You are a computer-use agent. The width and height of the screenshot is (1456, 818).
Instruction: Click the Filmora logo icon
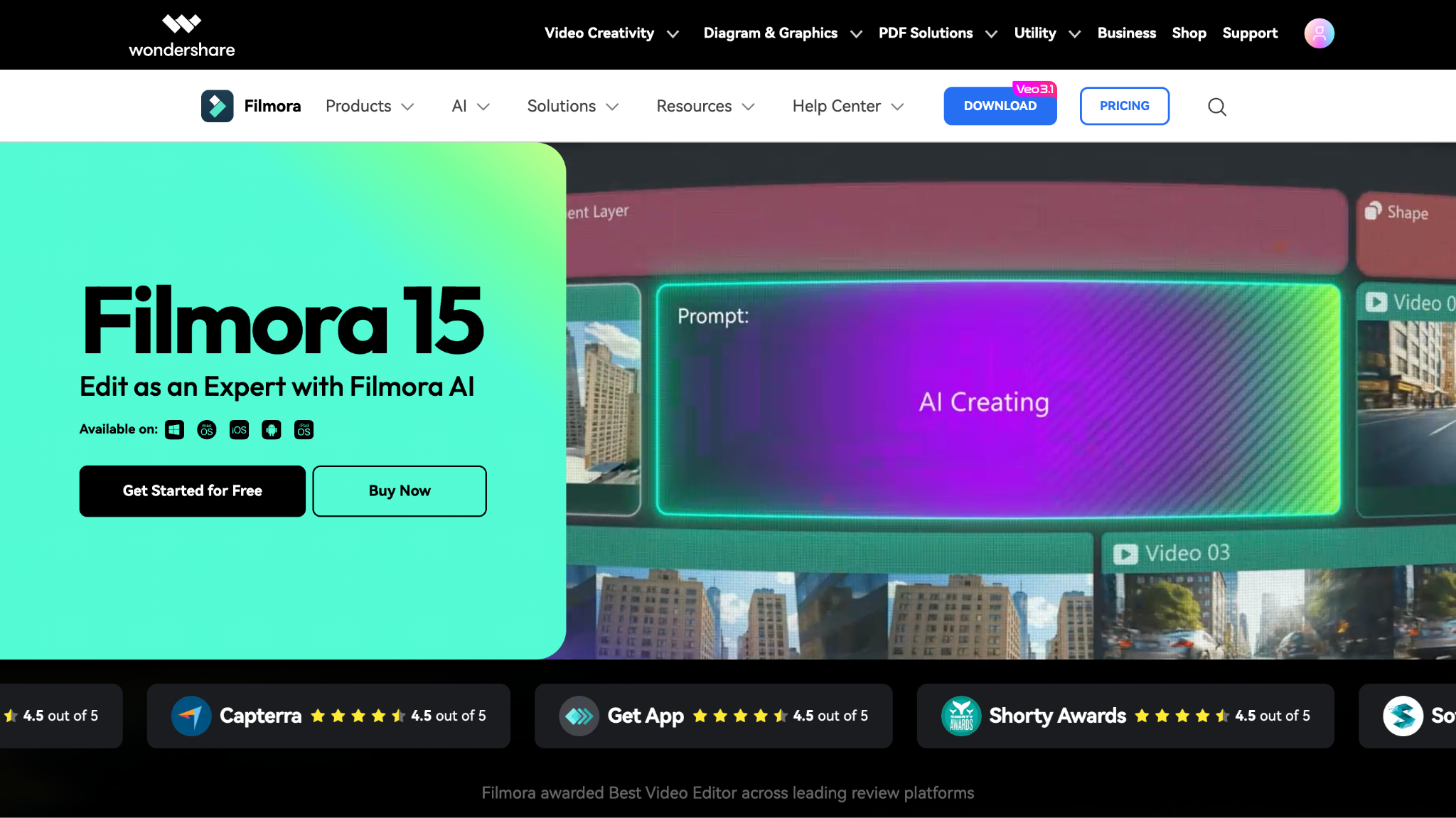[x=217, y=106]
